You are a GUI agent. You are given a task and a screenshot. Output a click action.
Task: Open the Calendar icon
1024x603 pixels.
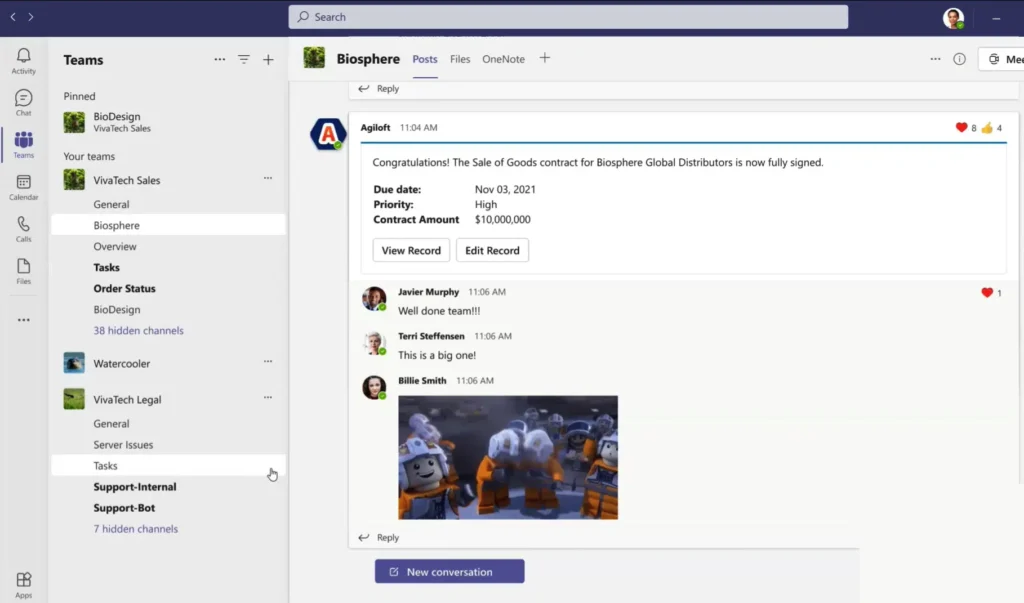[x=24, y=187]
